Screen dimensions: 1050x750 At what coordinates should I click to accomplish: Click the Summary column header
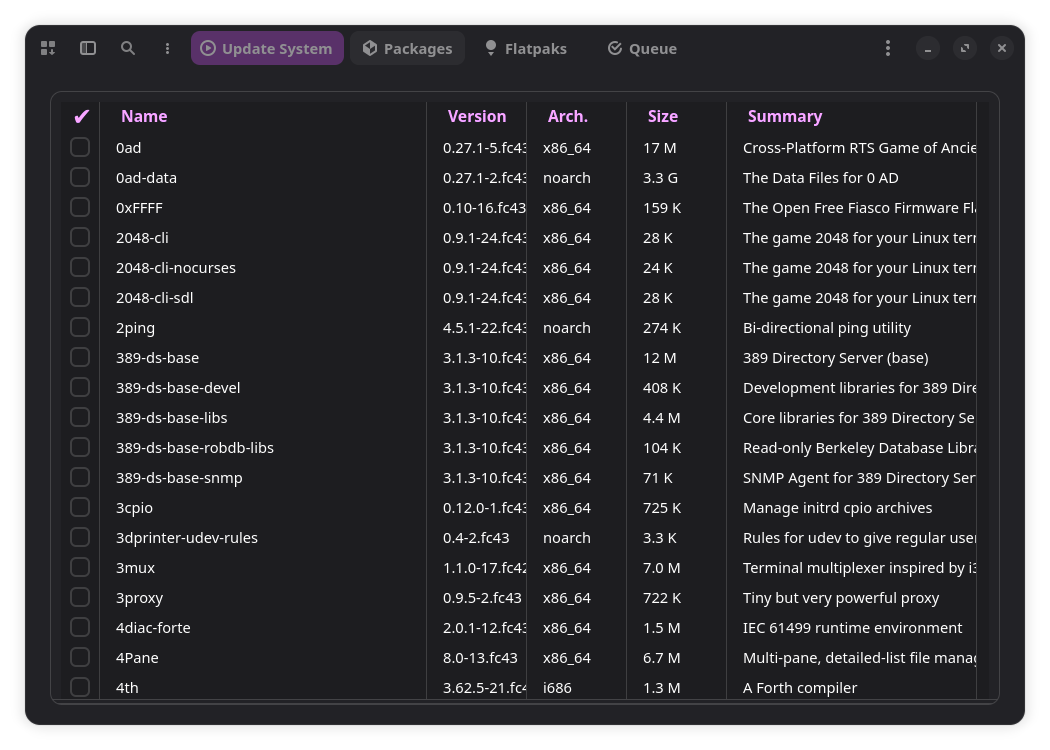(x=784, y=116)
